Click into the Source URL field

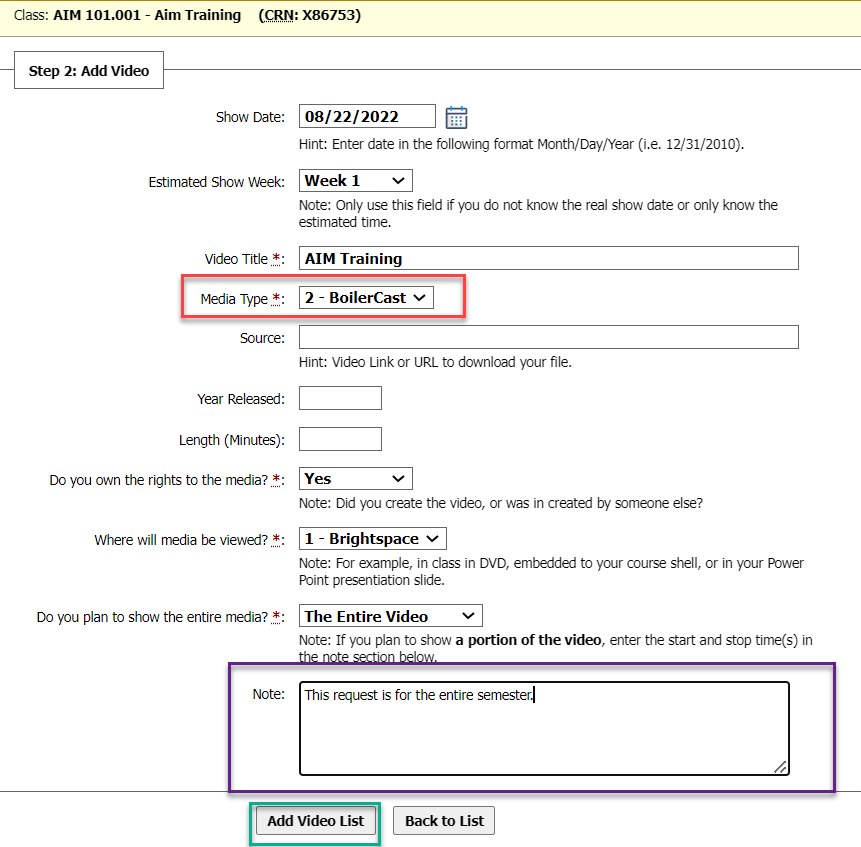[548, 337]
